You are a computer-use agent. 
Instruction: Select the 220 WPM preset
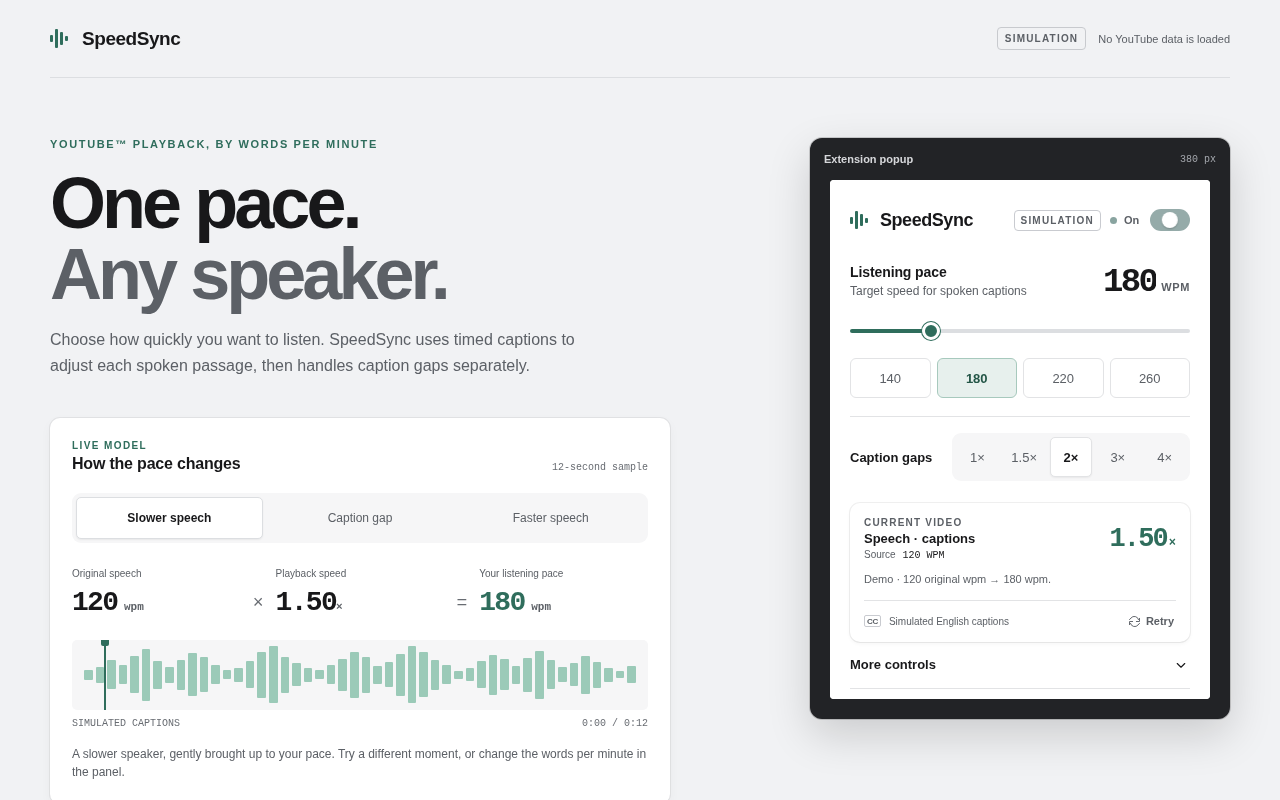coord(1063,378)
